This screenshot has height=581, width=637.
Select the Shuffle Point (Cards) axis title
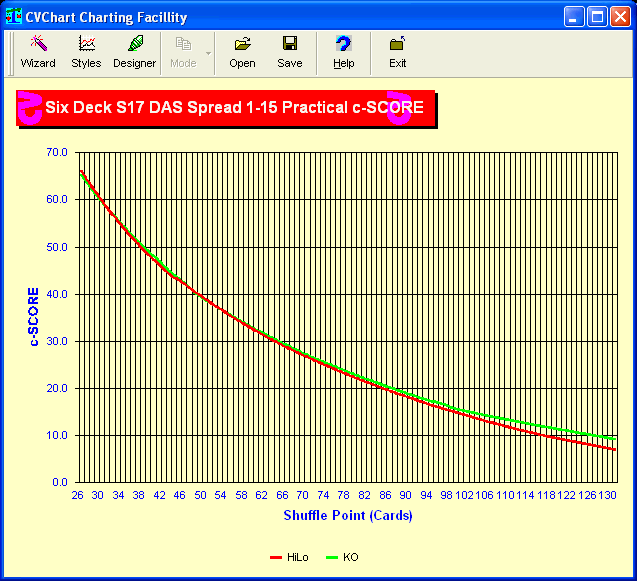click(x=347, y=516)
